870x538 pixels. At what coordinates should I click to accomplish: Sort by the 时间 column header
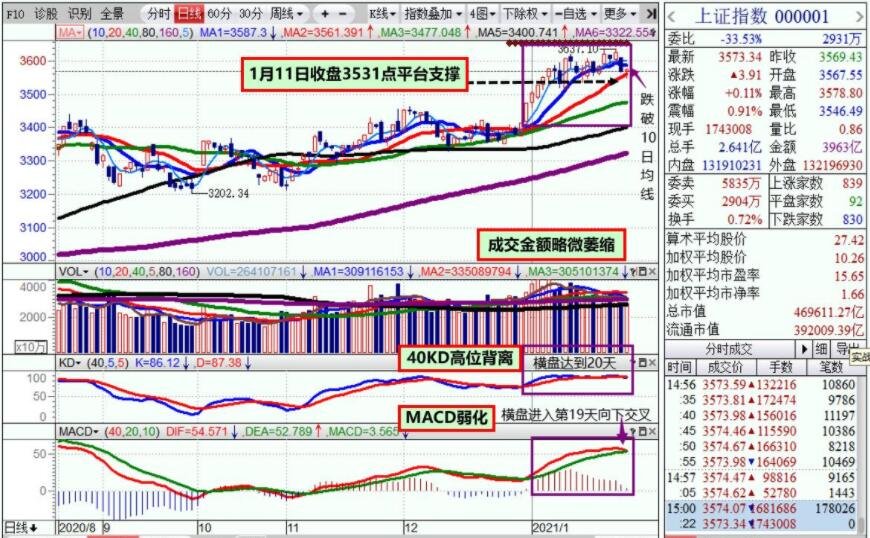tap(679, 367)
